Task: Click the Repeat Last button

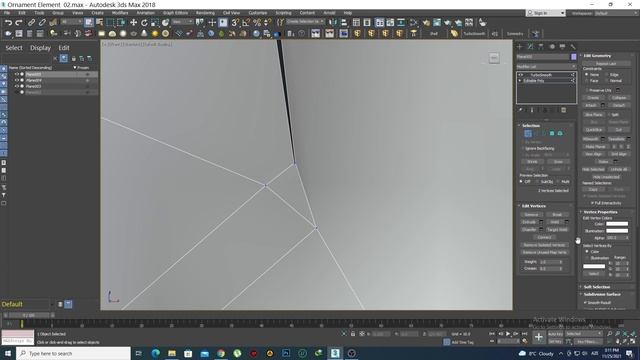Action: click(606, 64)
